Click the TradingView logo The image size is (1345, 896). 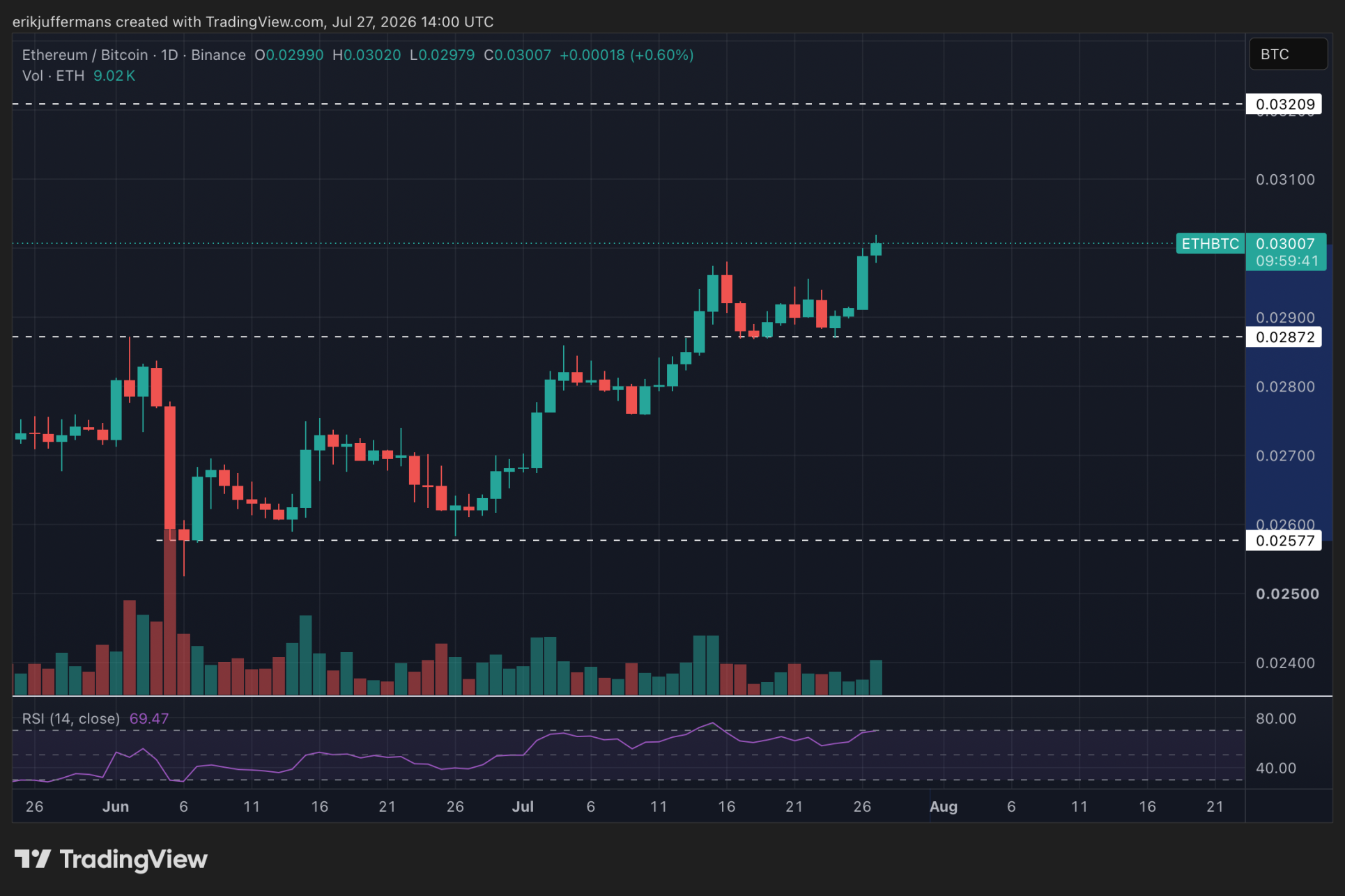pos(112,859)
